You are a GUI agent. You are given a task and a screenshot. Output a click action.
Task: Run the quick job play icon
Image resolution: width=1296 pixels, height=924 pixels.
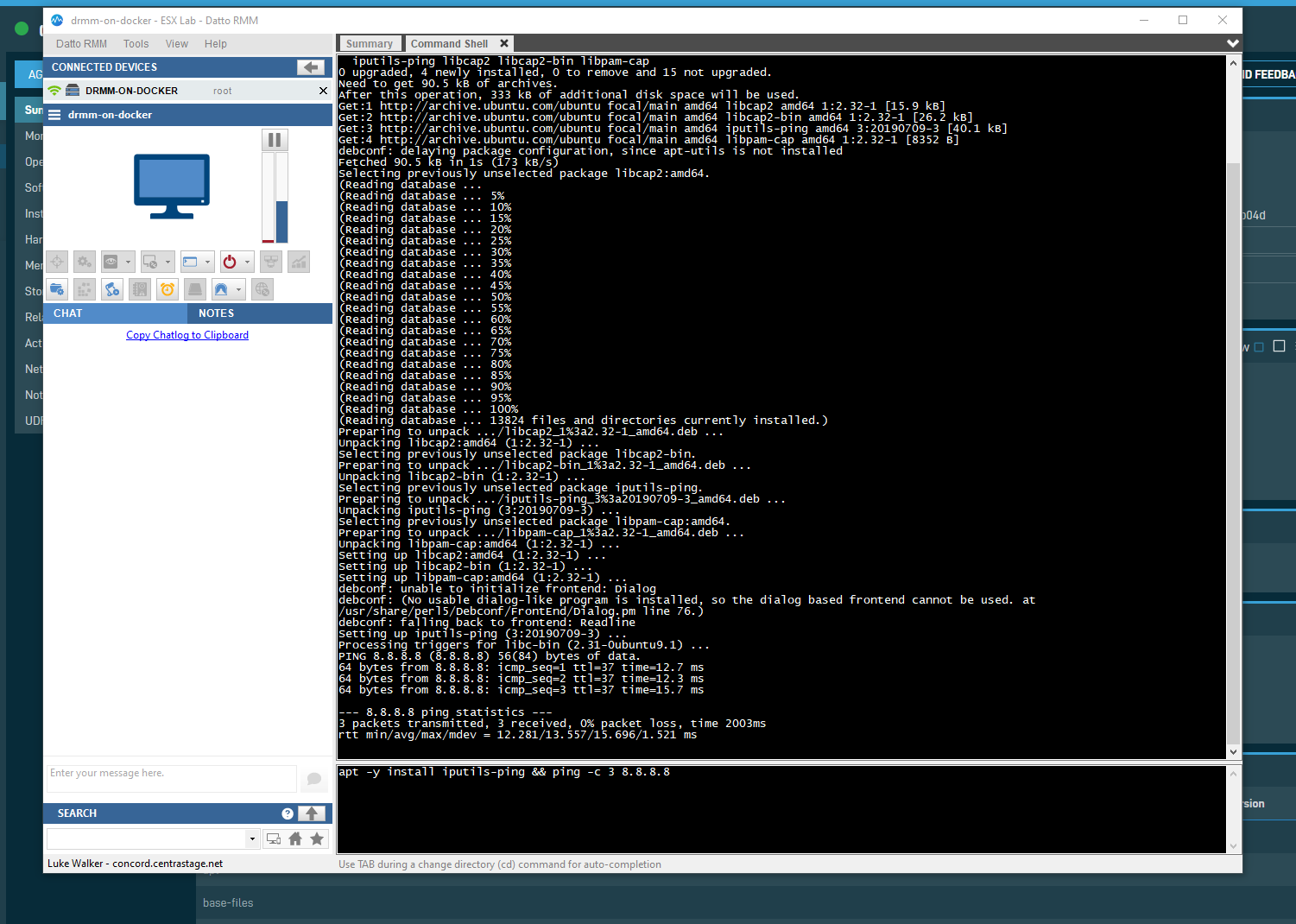click(111, 289)
